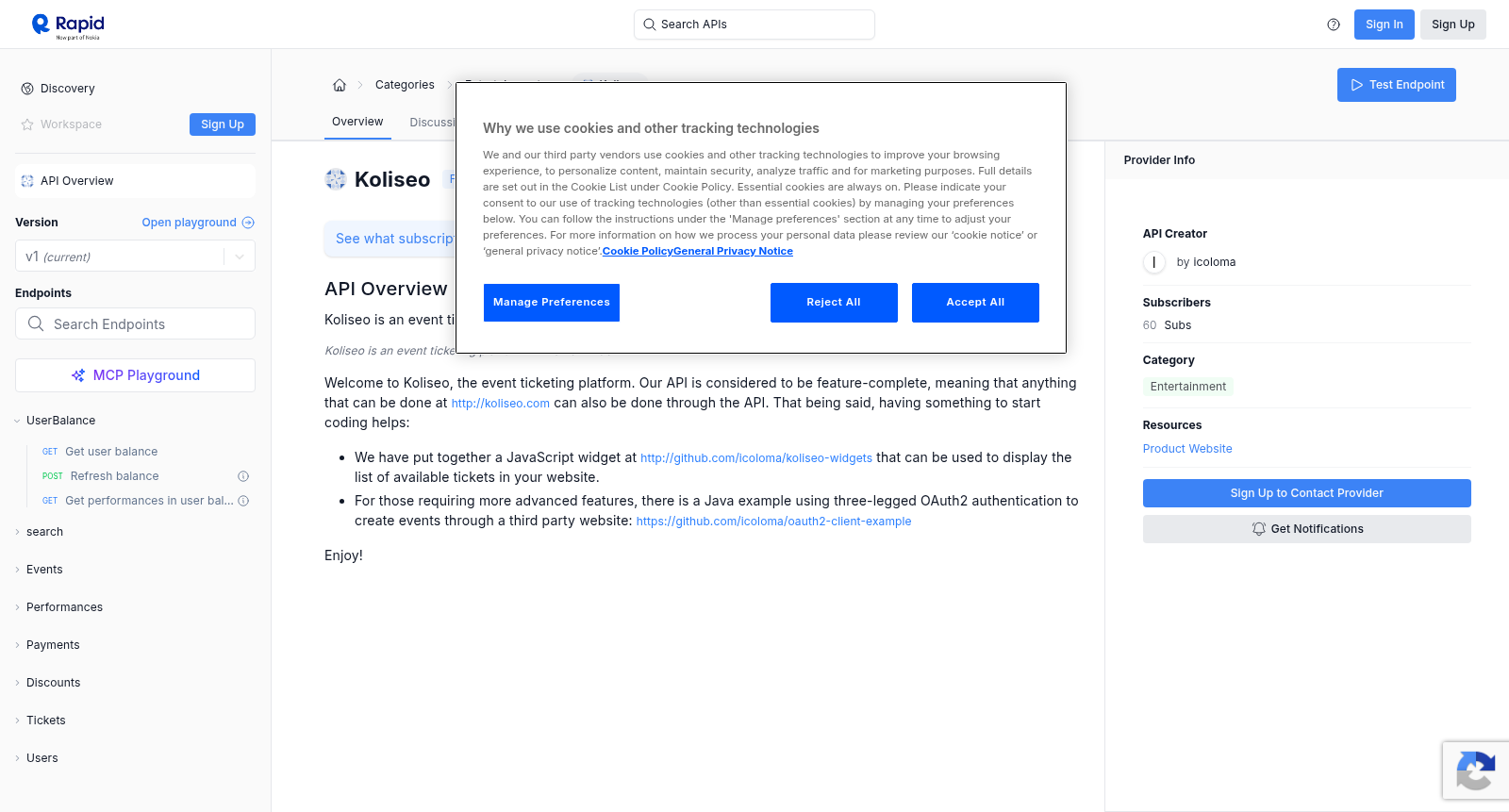
Task: Click the Discovery compass icon
Action: [27, 89]
